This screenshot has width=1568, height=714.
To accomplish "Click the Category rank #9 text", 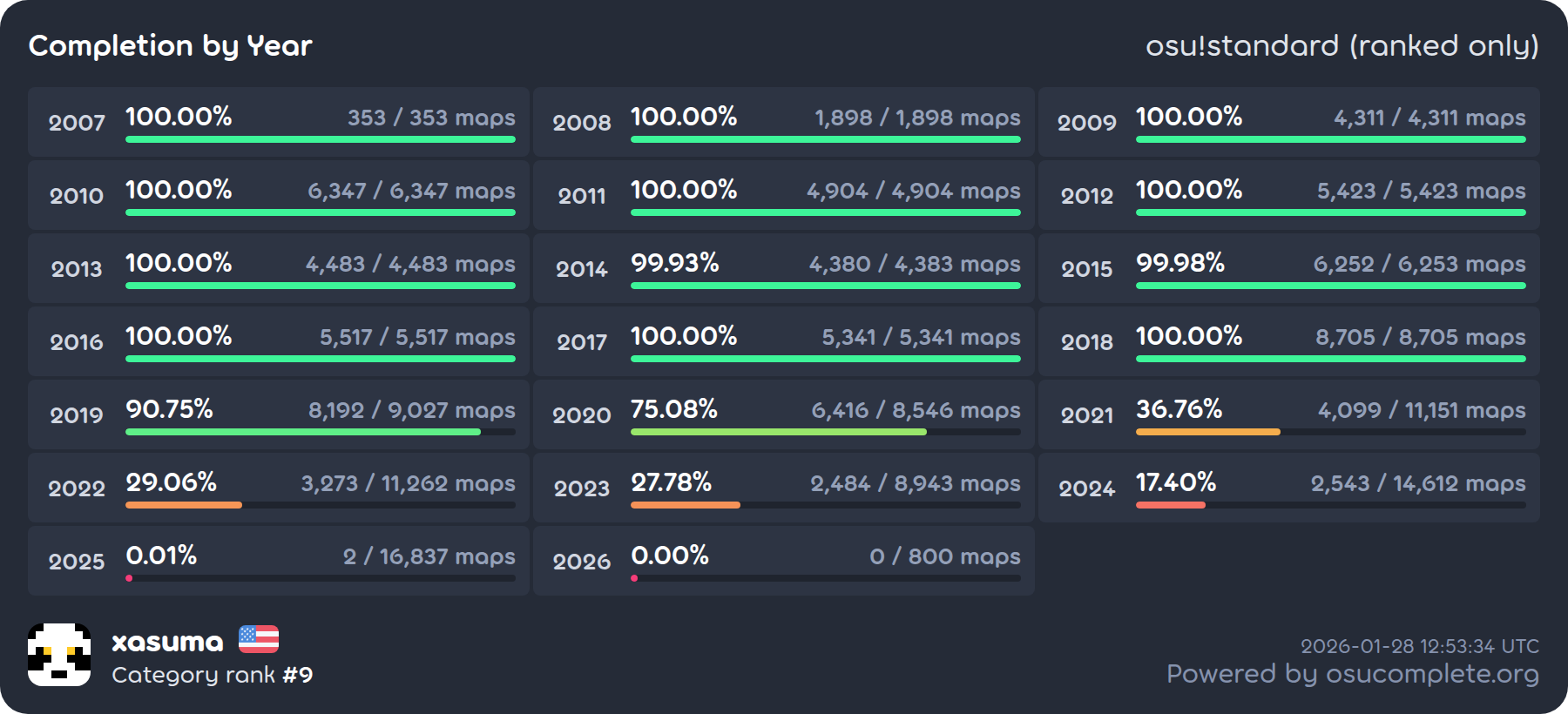I will [212, 675].
